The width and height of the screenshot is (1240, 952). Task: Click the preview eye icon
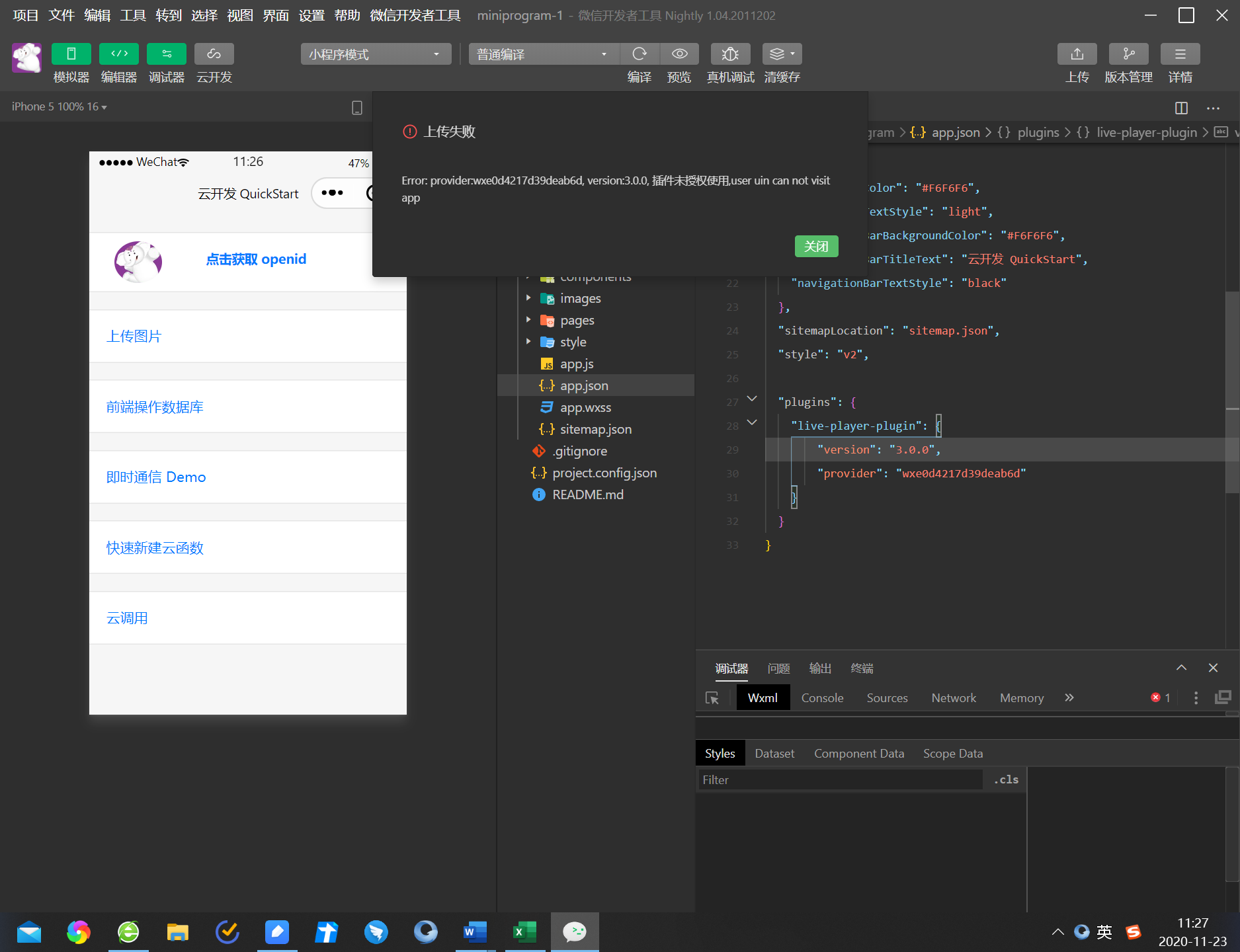coord(679,54)
